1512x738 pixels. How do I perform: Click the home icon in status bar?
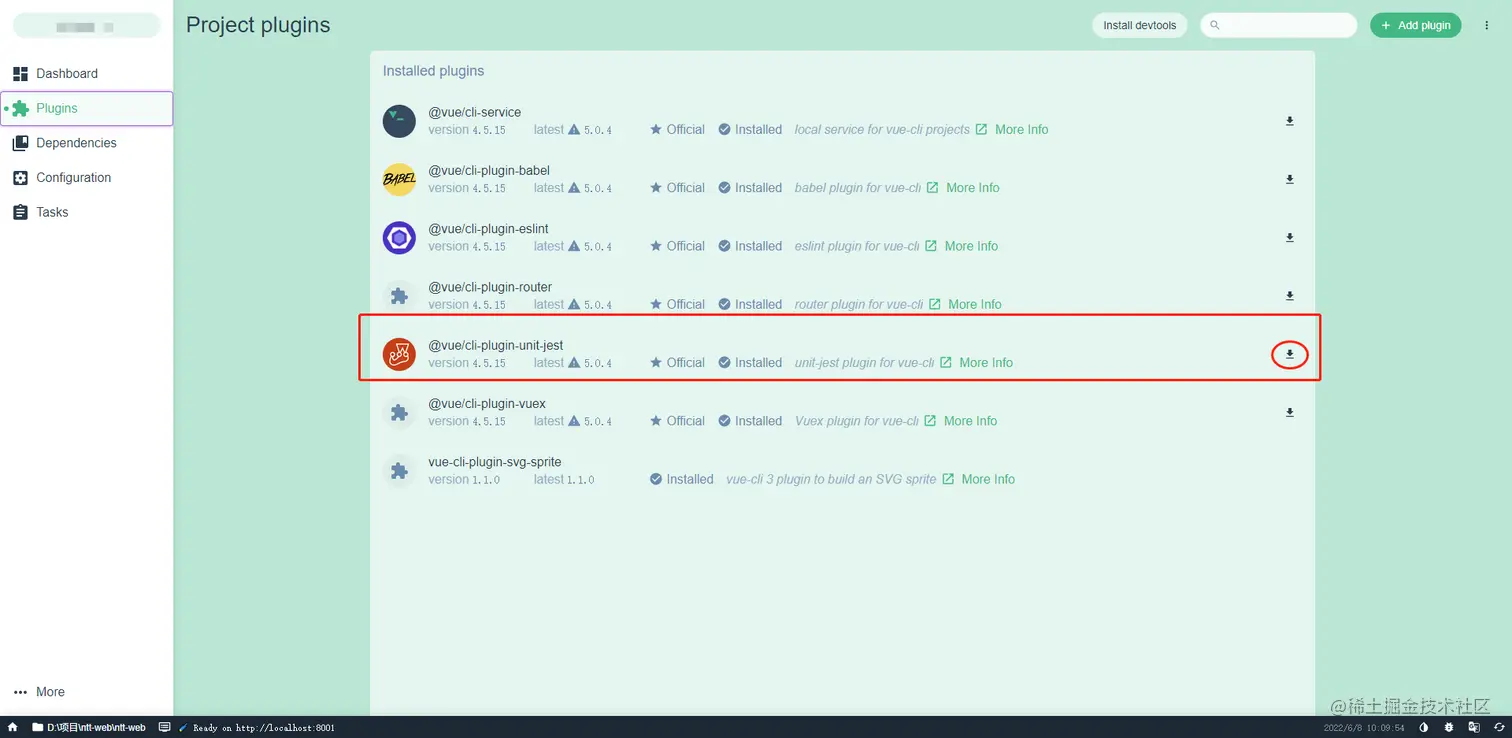point(13,727)
